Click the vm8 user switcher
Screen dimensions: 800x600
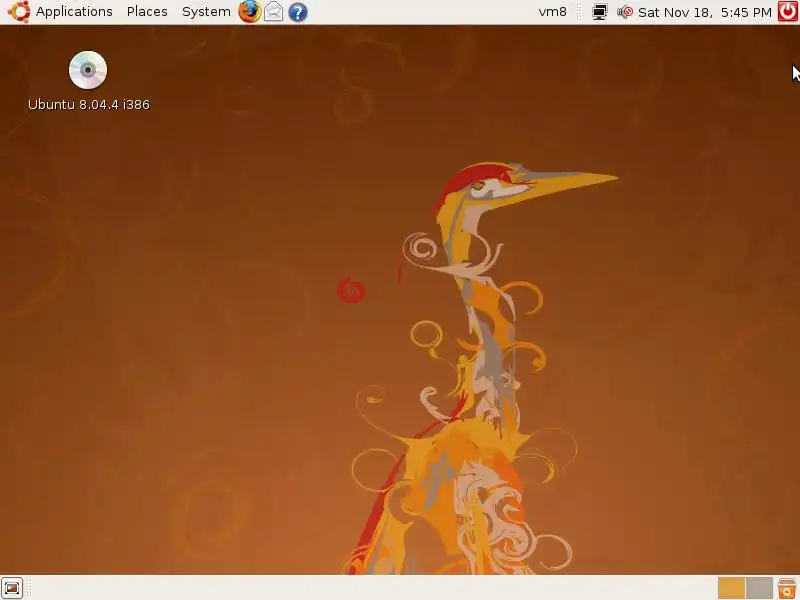coord(553,12)
